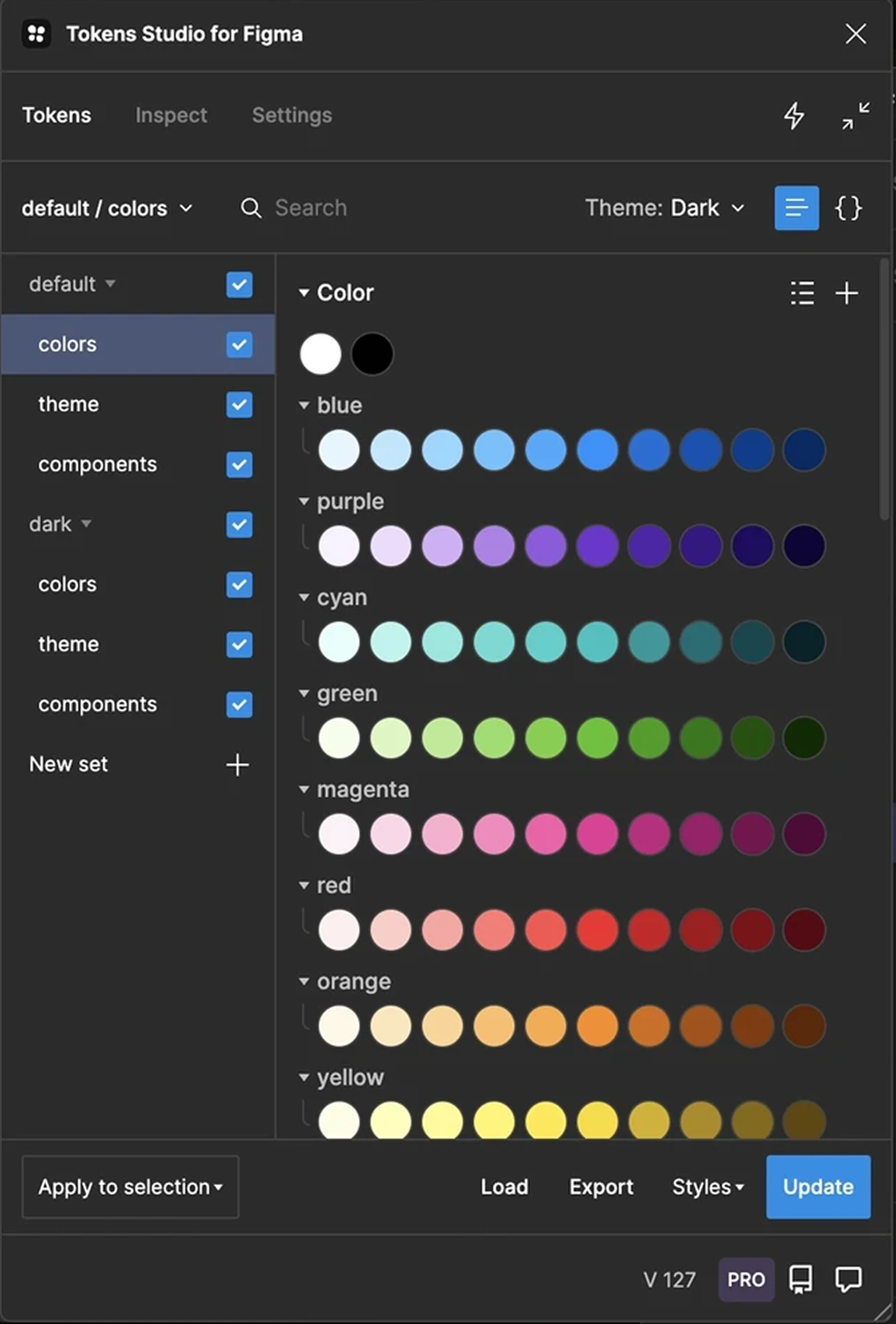Open the feedback chat bubble icon
The height and width of the screenshot is (1324, 896).
[848, 1279]
